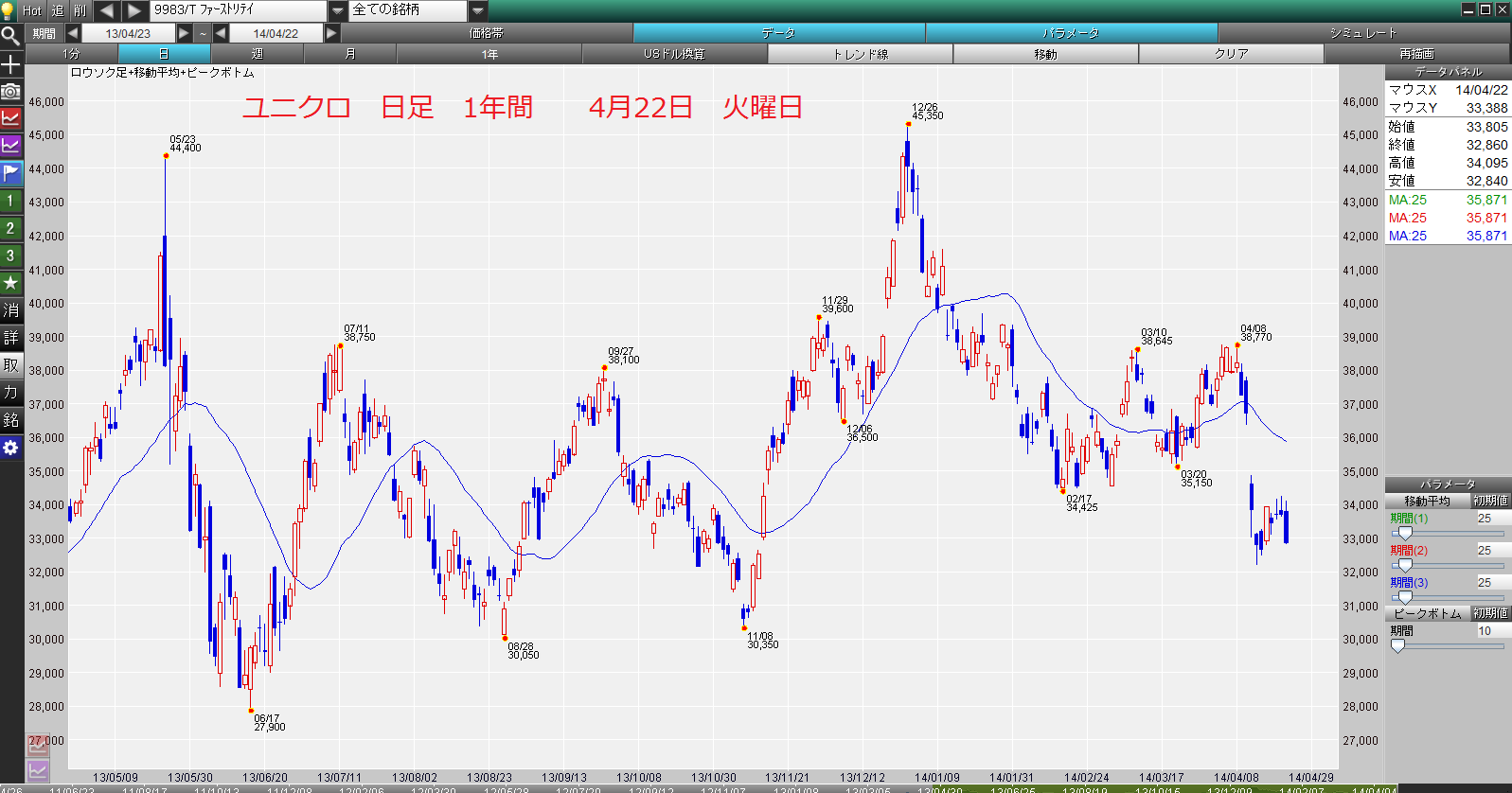
Task: Select the crosshair cursor tool
Action: [10, 63]
